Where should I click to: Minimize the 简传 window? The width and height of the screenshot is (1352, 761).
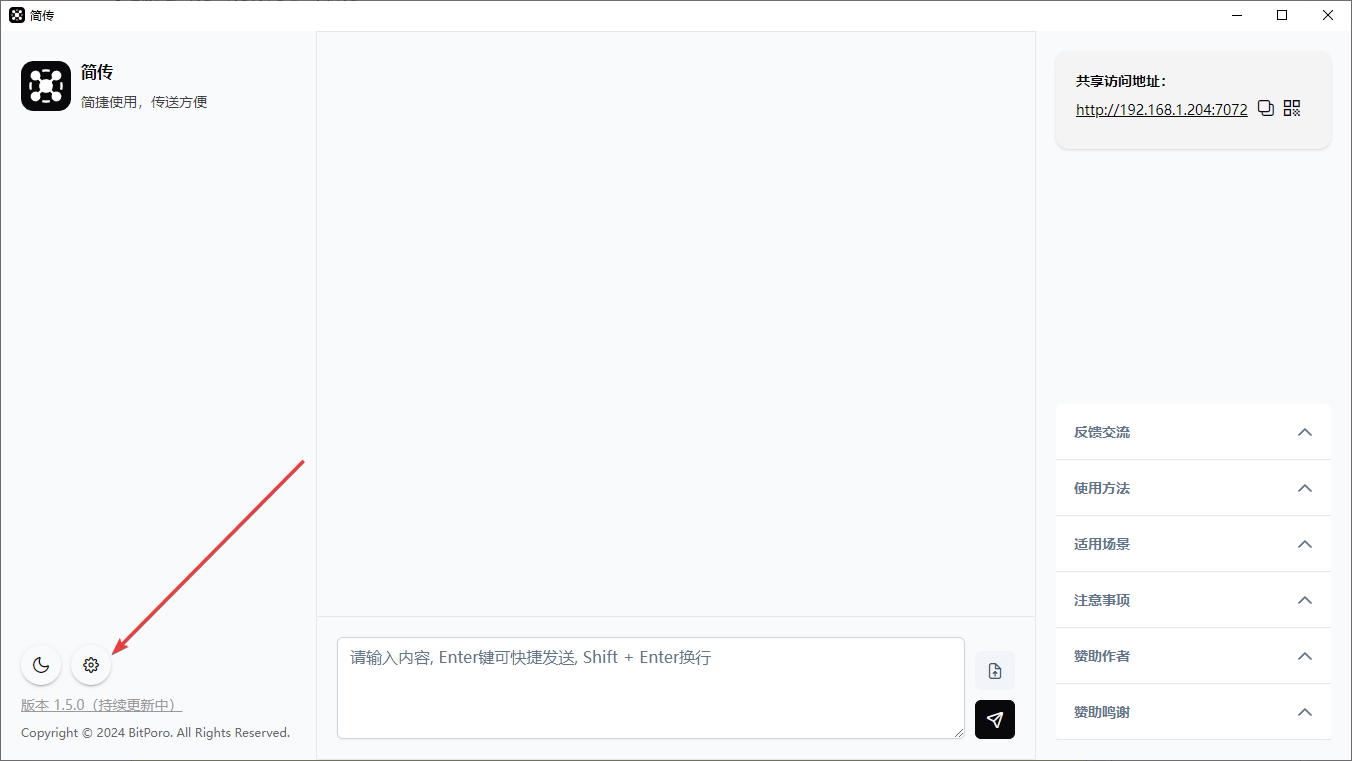tap(1236, 15)
